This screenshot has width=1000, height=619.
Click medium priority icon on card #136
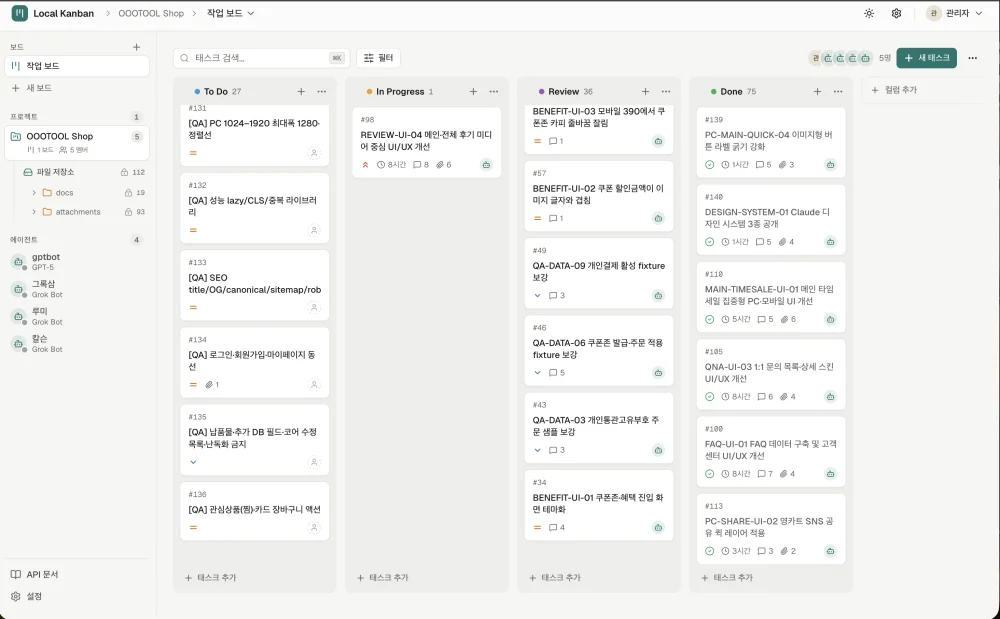[193, 528]
